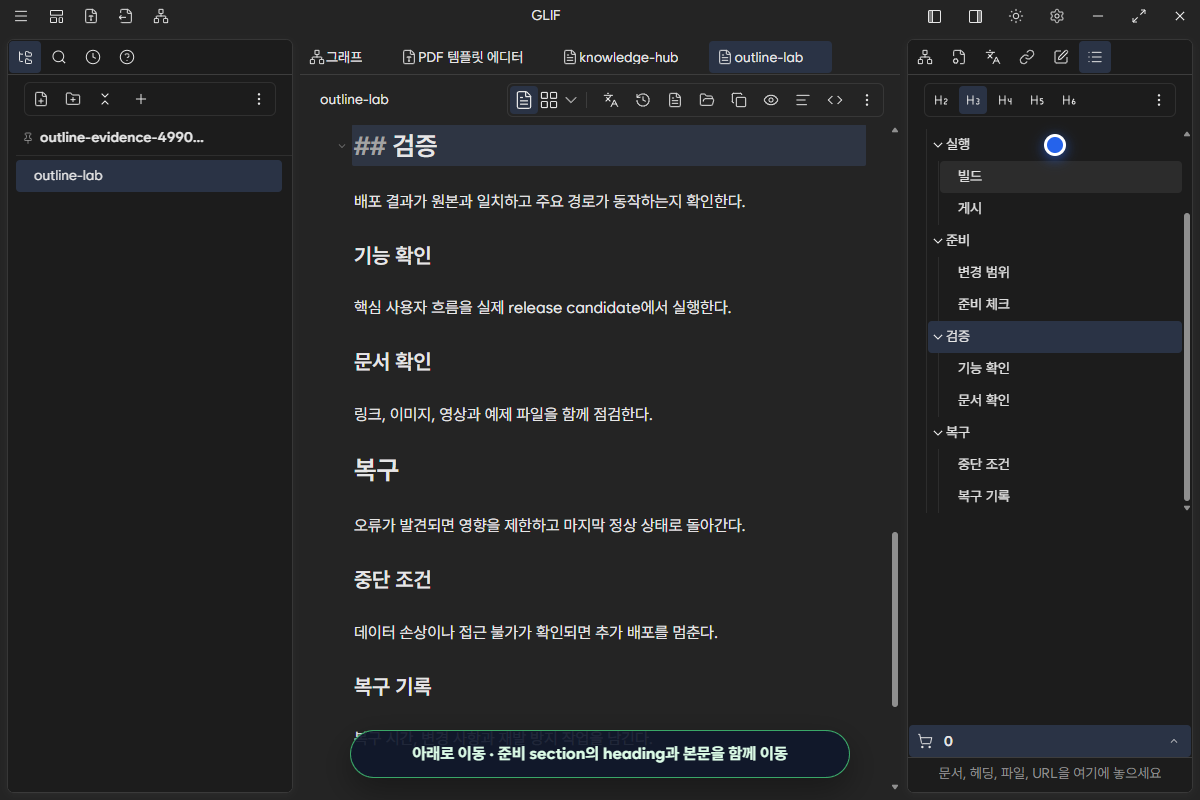Click the import file icon in title bar
The image size is (1200, 800).
tap(125, 16)
